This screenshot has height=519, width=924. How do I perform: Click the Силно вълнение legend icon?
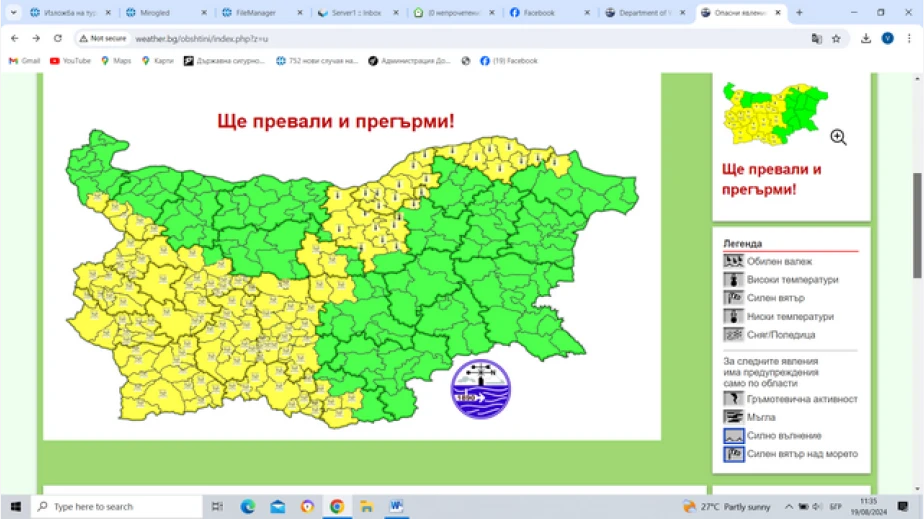(x=733, y=436)
